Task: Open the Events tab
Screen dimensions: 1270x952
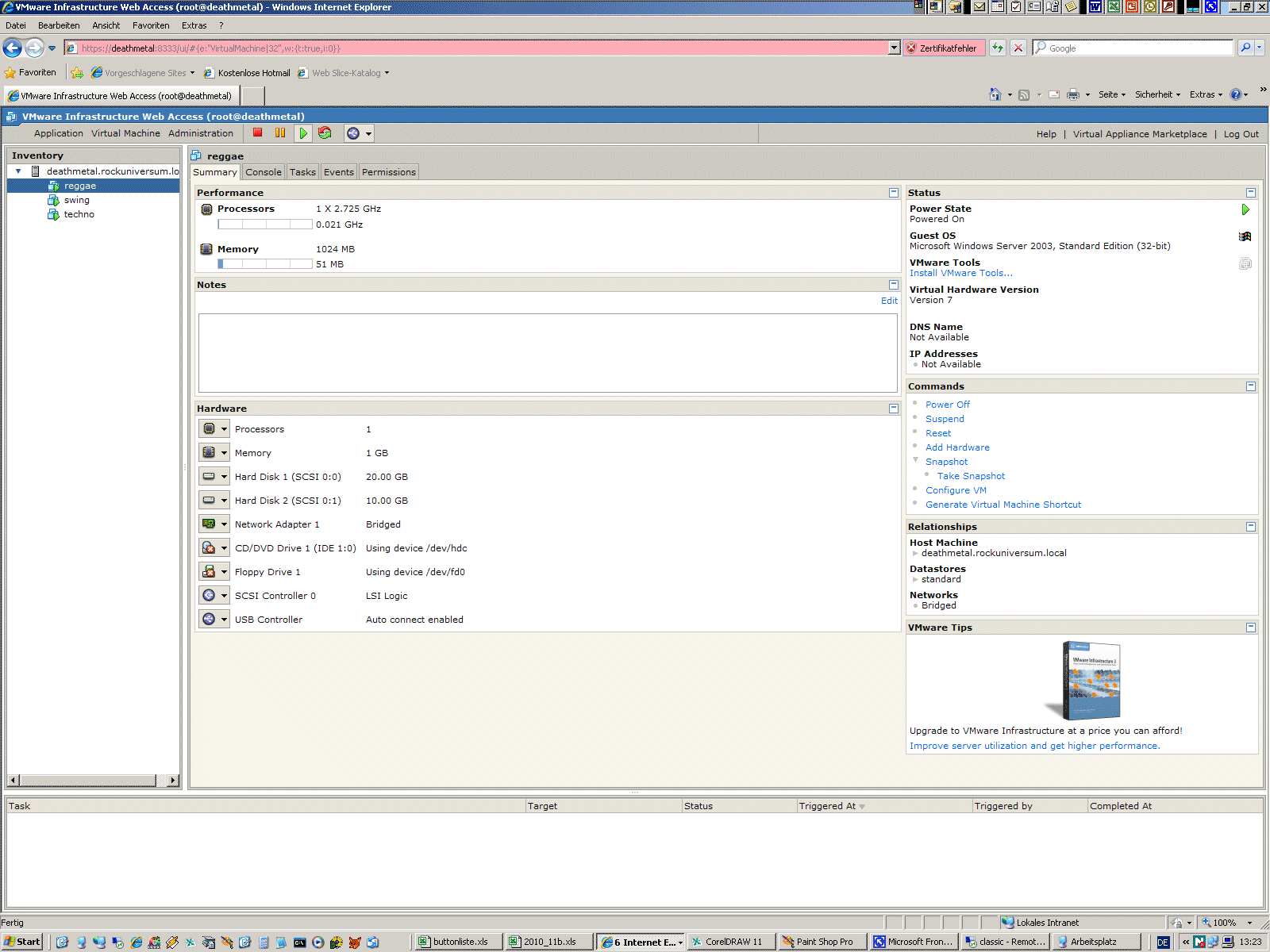Action: (339, 172)
